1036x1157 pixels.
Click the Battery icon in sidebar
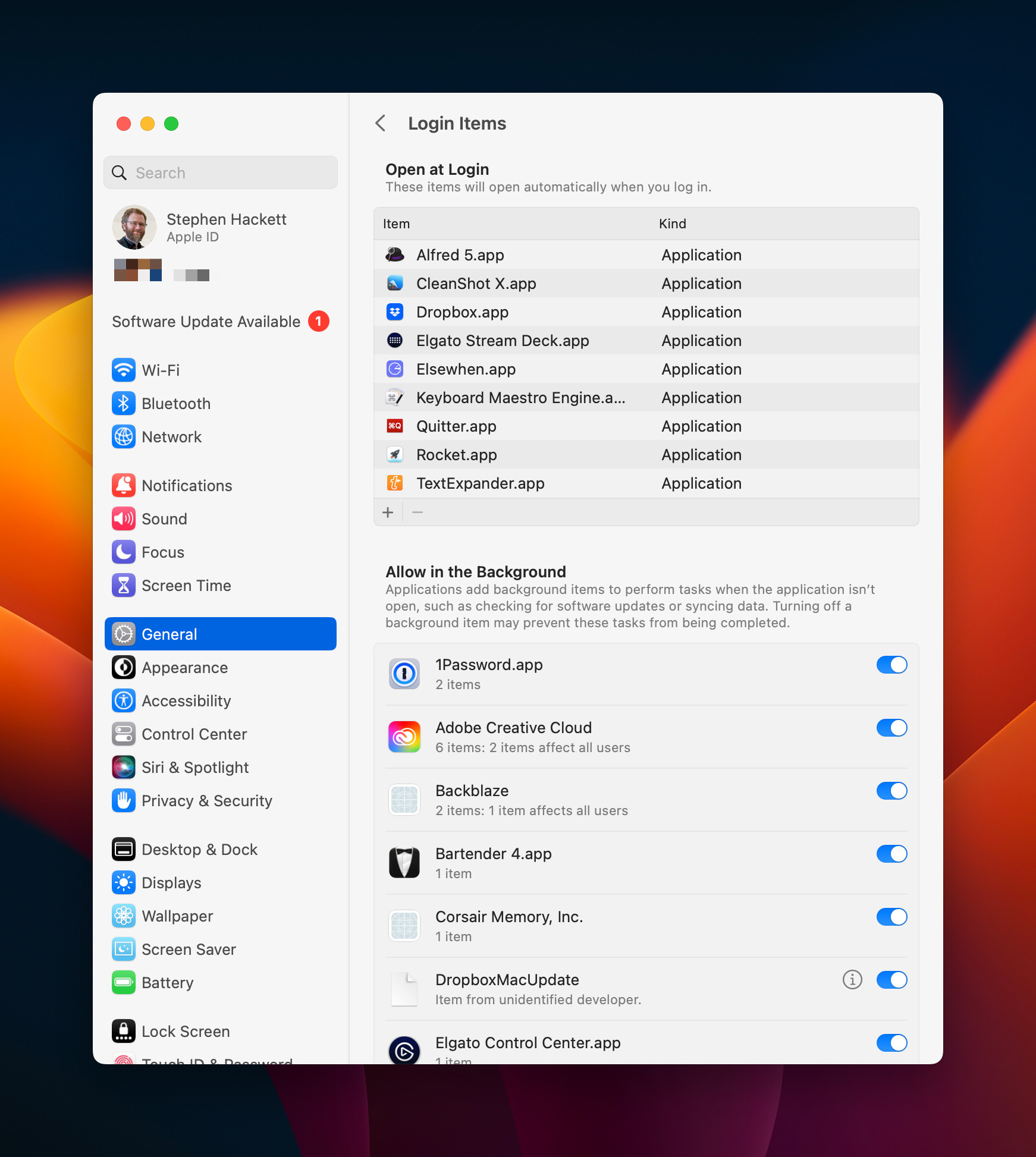click(124, 982)
